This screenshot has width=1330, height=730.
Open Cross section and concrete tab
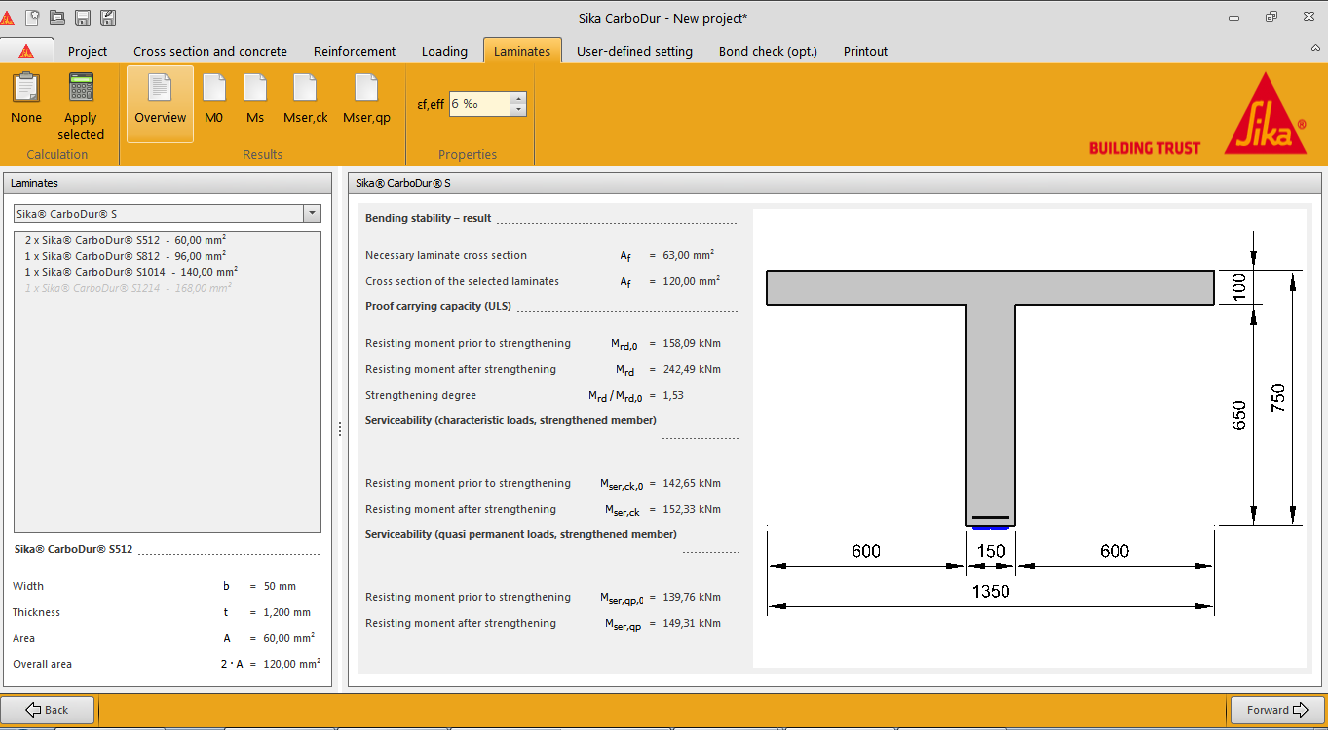click(x=210, y=51)
